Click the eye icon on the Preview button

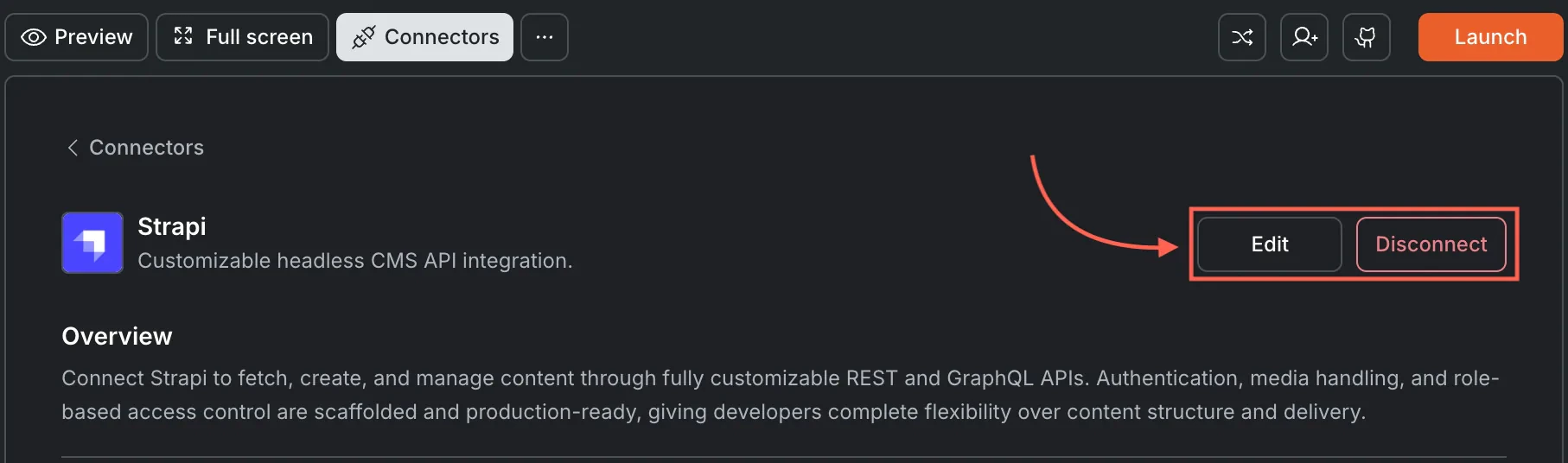pos(33,37)
